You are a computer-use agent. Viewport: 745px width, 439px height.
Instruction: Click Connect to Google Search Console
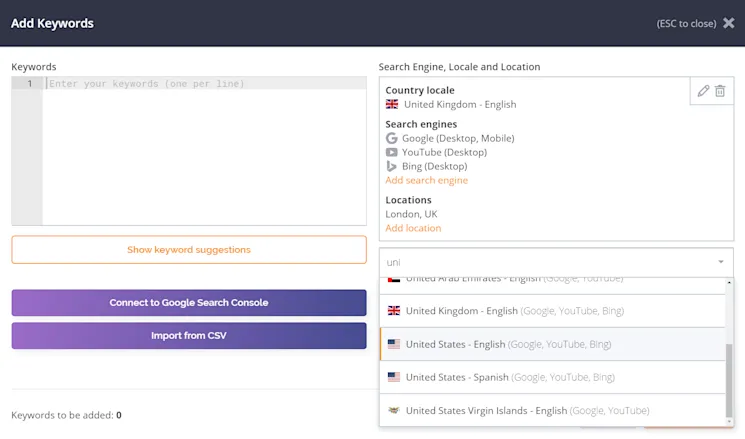click(x=189, y=302)
